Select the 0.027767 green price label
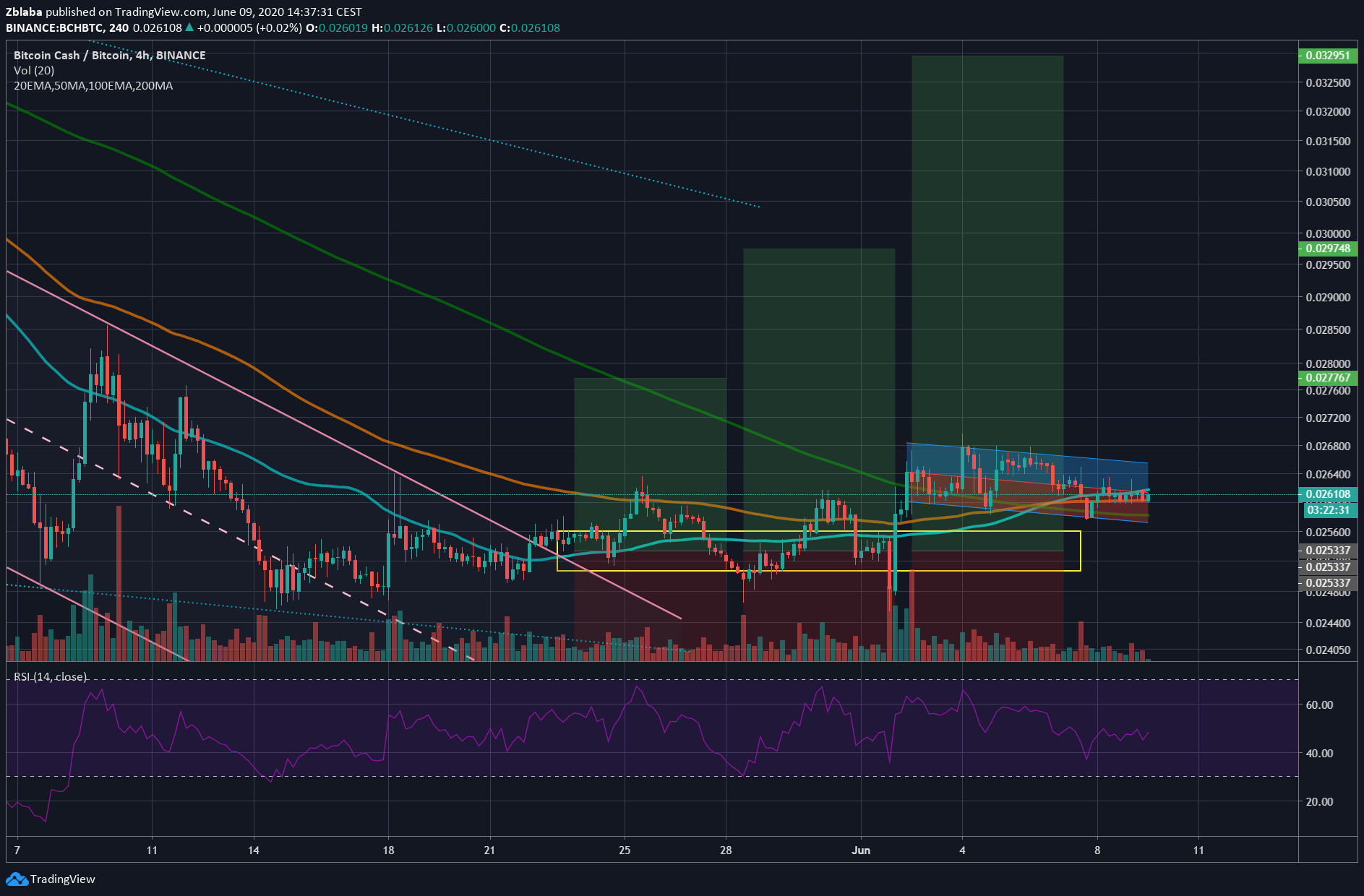The image size is (1364, 896). (1329, 377)
